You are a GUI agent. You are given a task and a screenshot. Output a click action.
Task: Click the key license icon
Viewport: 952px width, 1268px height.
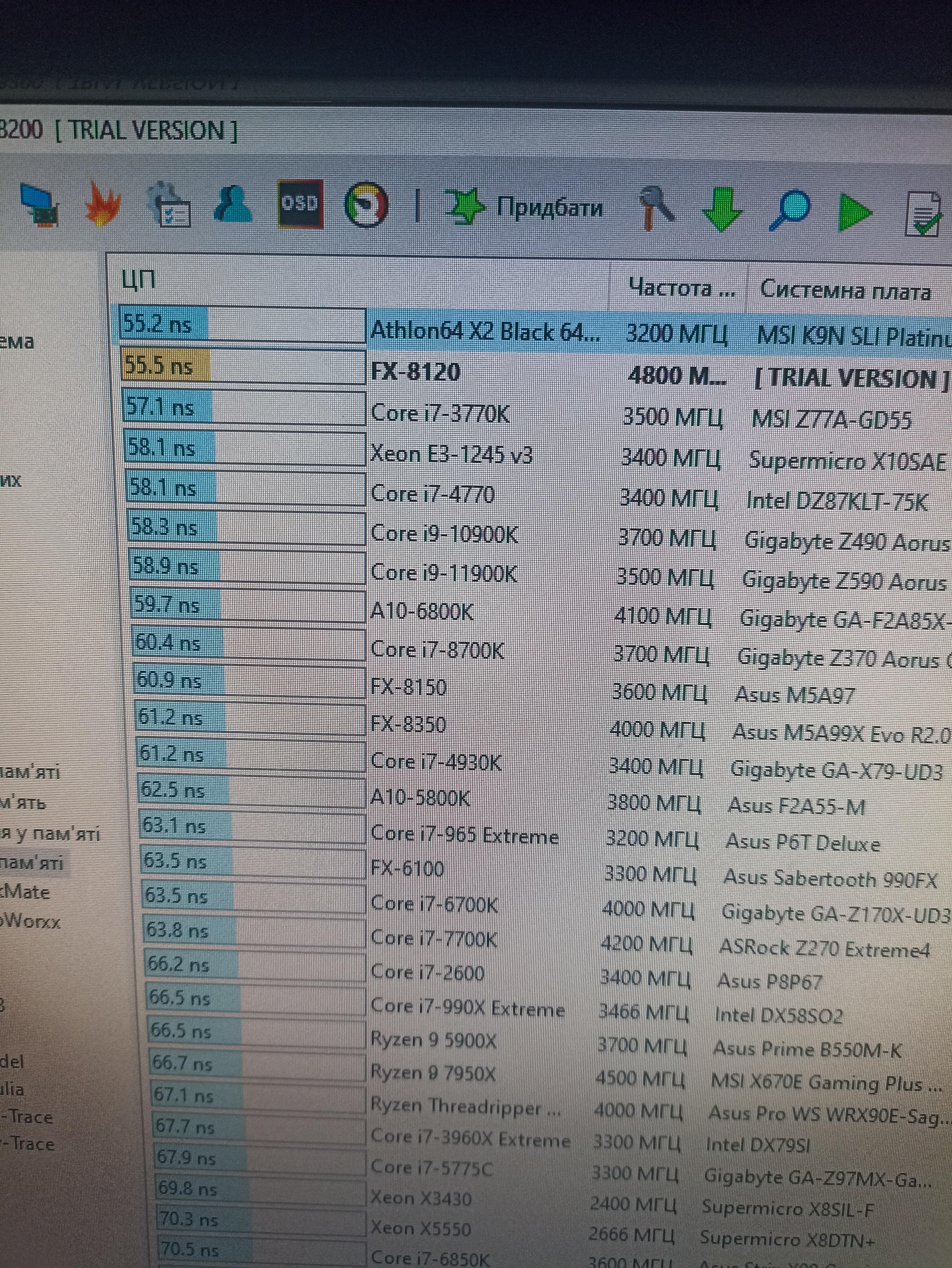pos(657,209)
